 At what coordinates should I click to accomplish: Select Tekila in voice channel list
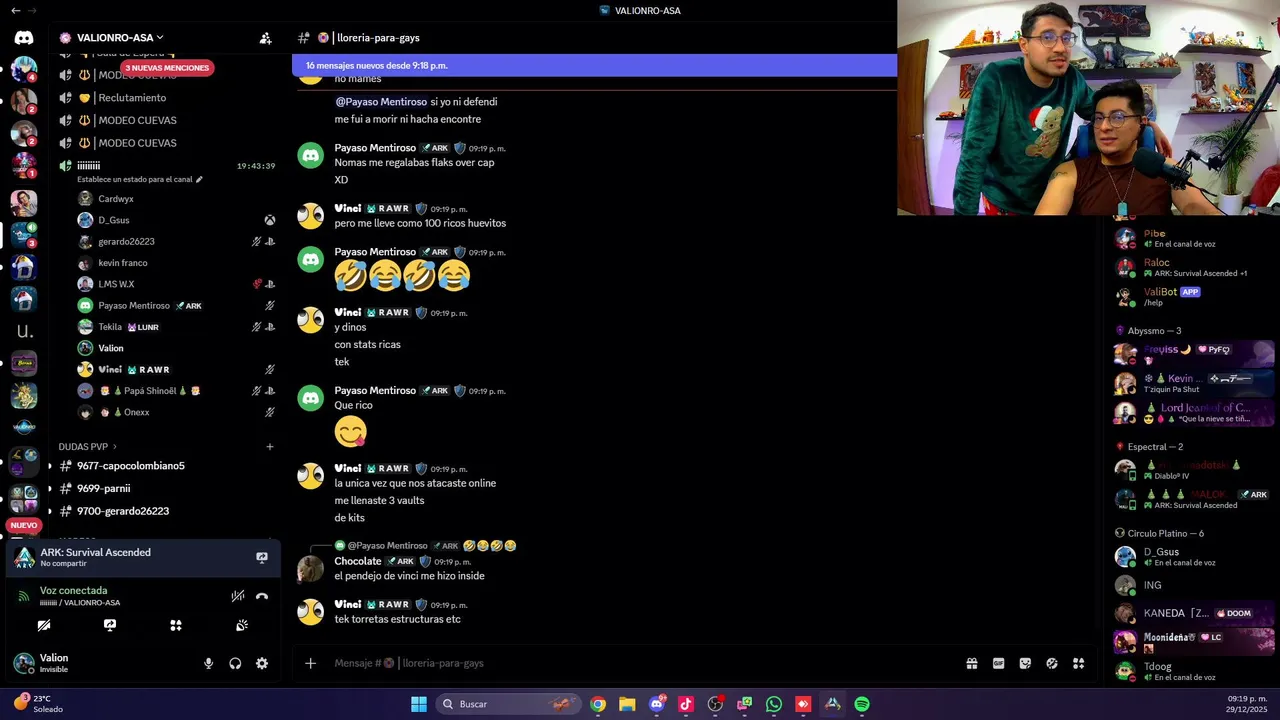pyautogui.click(x=110, y=327)
